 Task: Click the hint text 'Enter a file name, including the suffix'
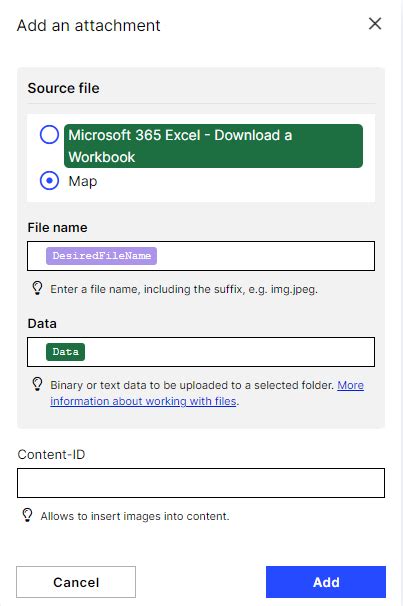point(184,289)
